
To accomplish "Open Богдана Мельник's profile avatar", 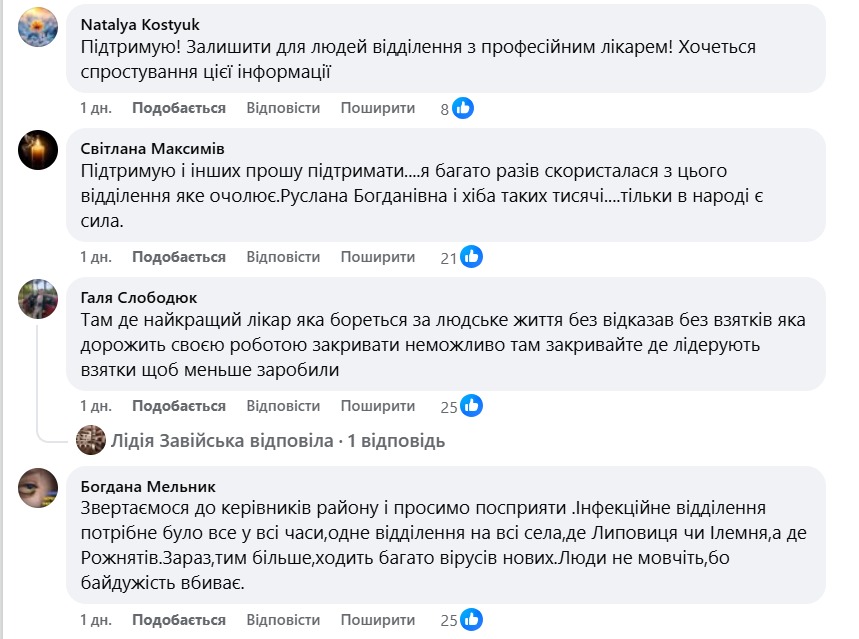I will pyautogui.click(x=38, y=486).
